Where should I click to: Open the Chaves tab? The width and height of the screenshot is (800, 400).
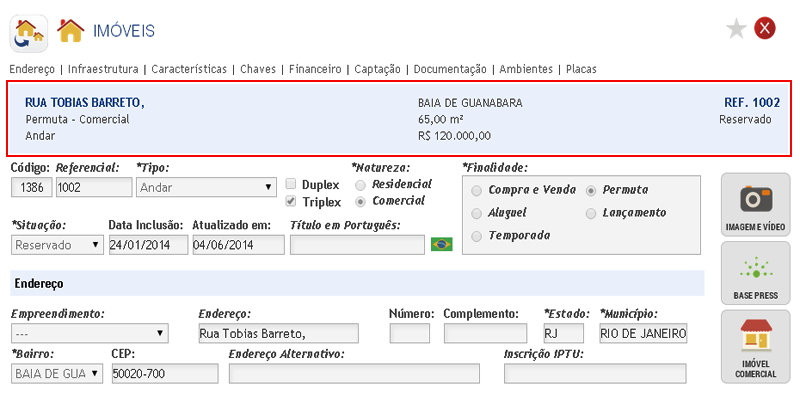[258, 69]
